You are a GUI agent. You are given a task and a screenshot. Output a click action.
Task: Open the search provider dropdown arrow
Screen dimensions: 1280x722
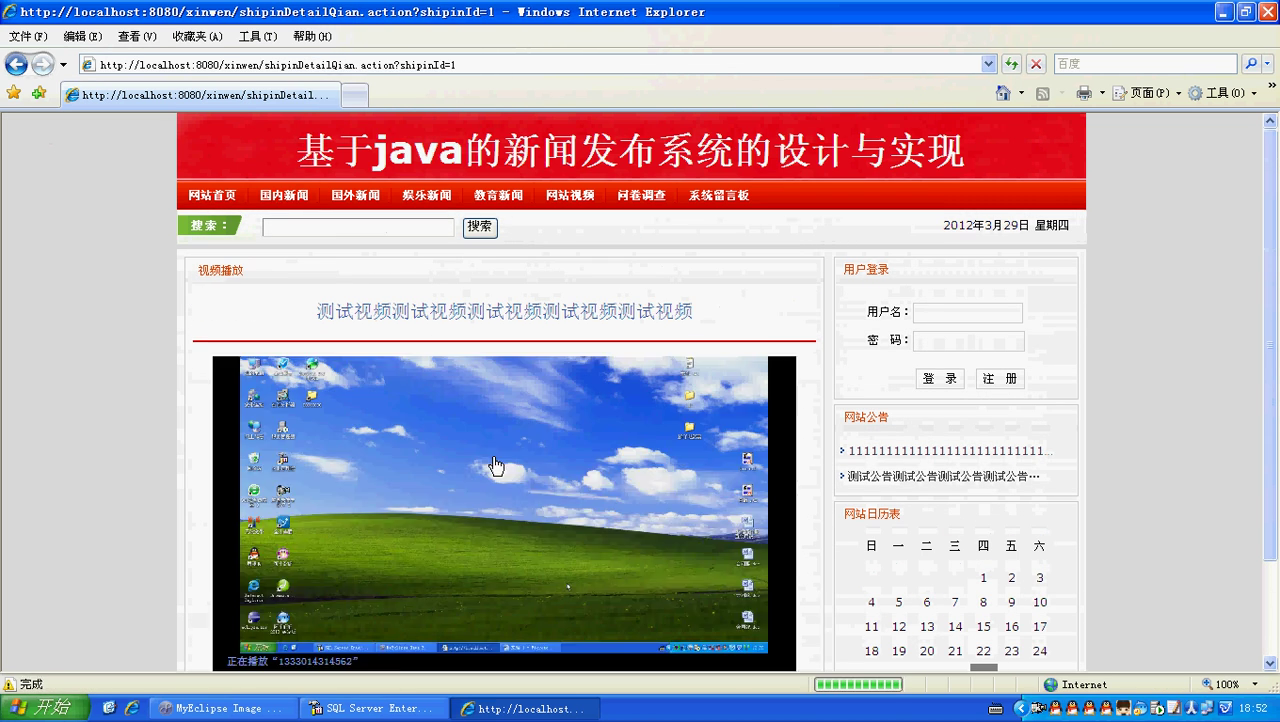[1268, 64]
